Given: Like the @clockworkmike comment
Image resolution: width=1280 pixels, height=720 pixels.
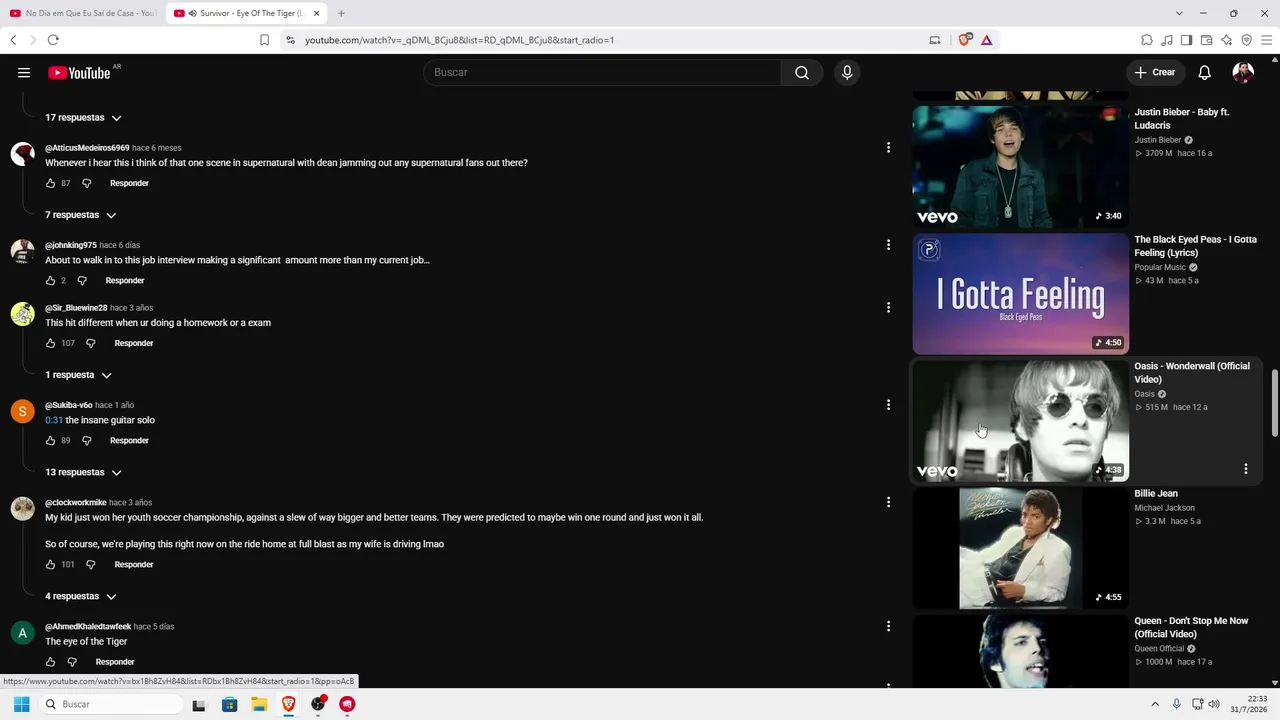Looking at the screenshot, I should pos(50,564).
